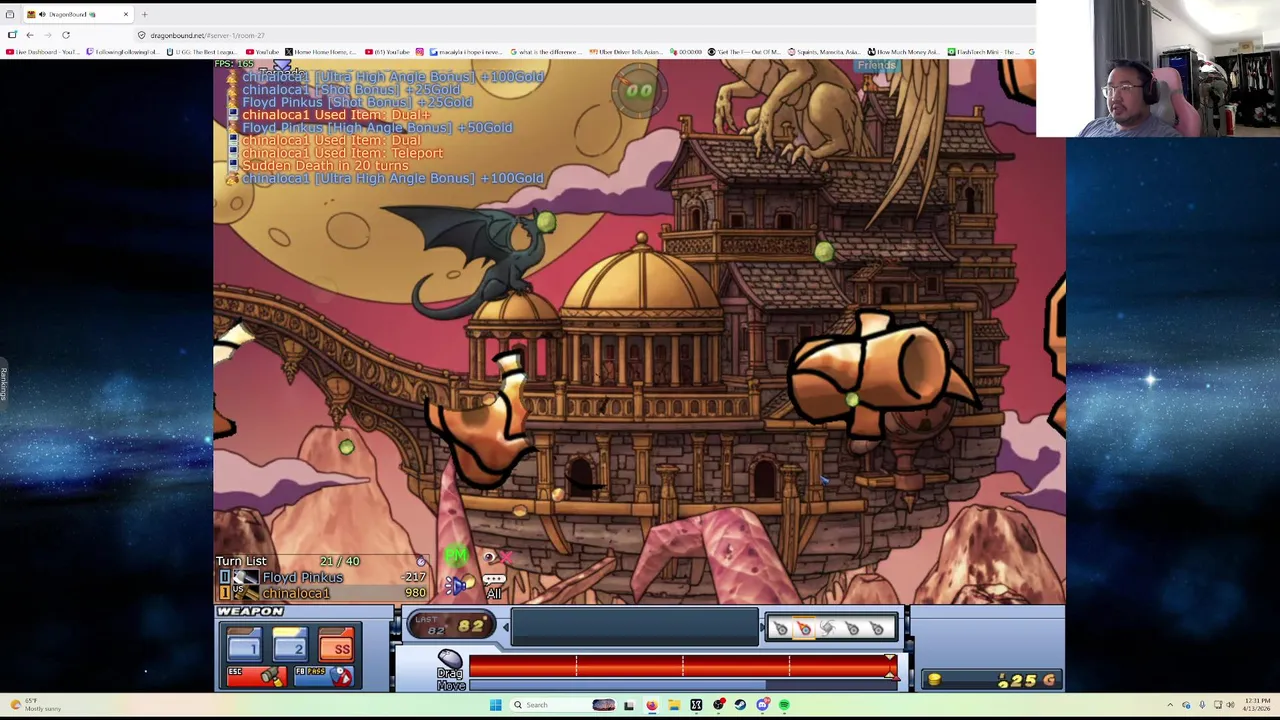This screenshot has width=1280, height=720.
Task: Select the first item slot
Action: [781, 628]
